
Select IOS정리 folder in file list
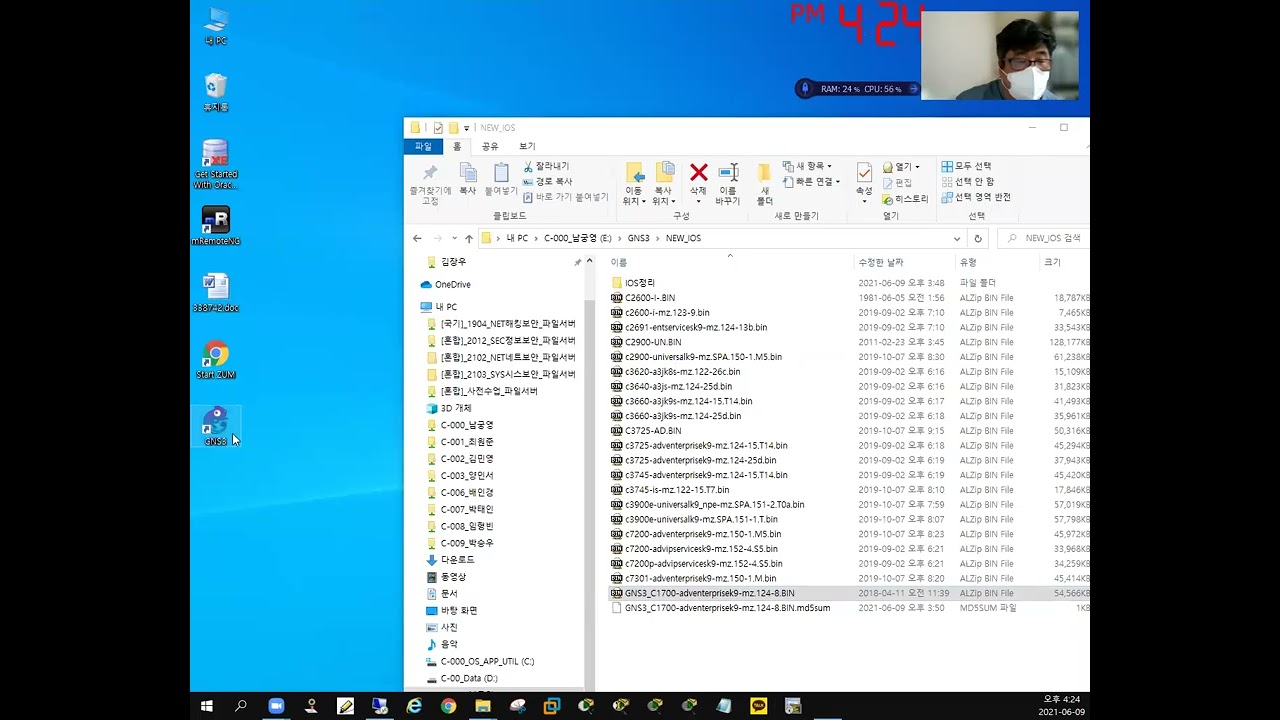pos(640,283)
